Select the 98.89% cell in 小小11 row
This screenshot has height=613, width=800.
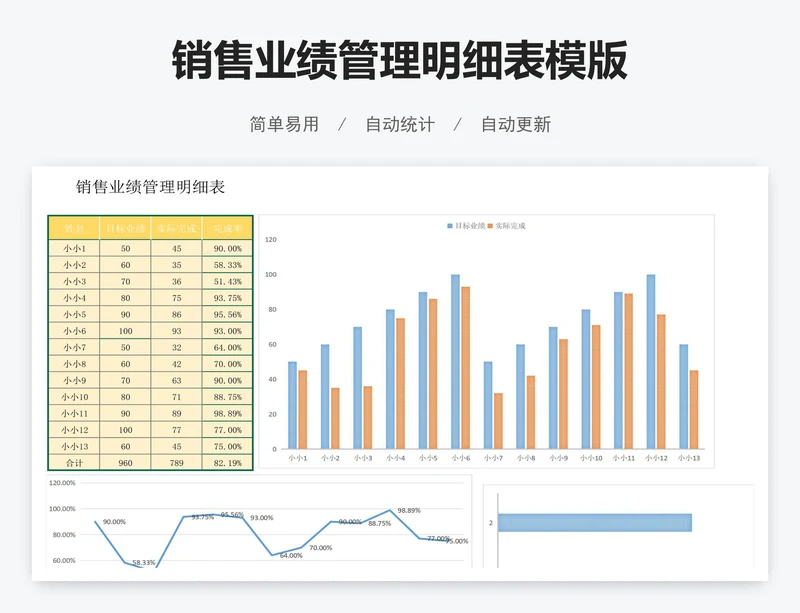pyautogui.click(x=228, y=413)
